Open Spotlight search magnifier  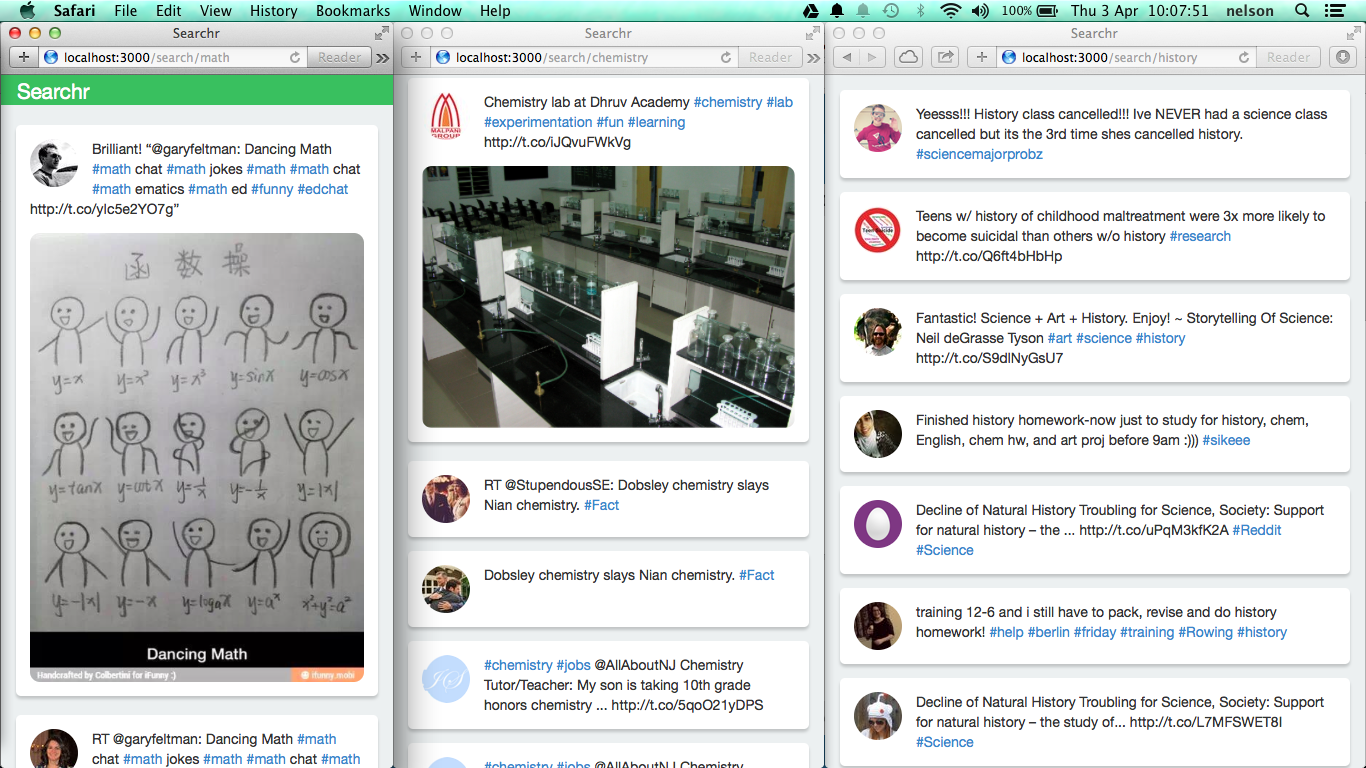tap(1301, 11)
